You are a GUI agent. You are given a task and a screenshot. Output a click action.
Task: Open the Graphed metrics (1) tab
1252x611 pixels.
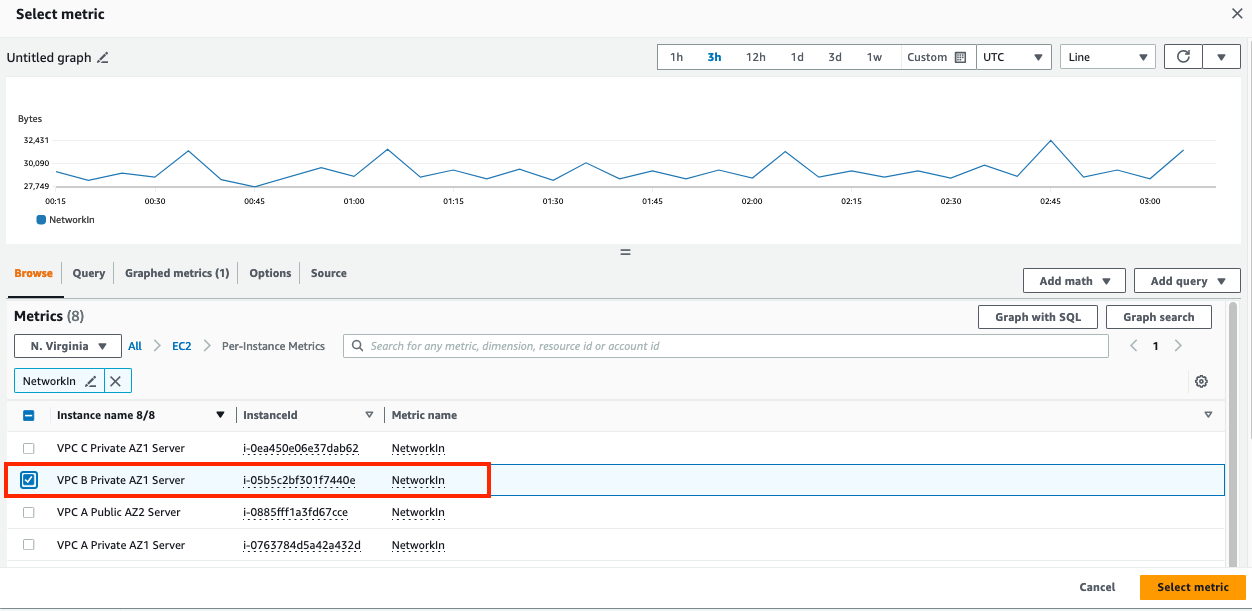coord(177,273)
